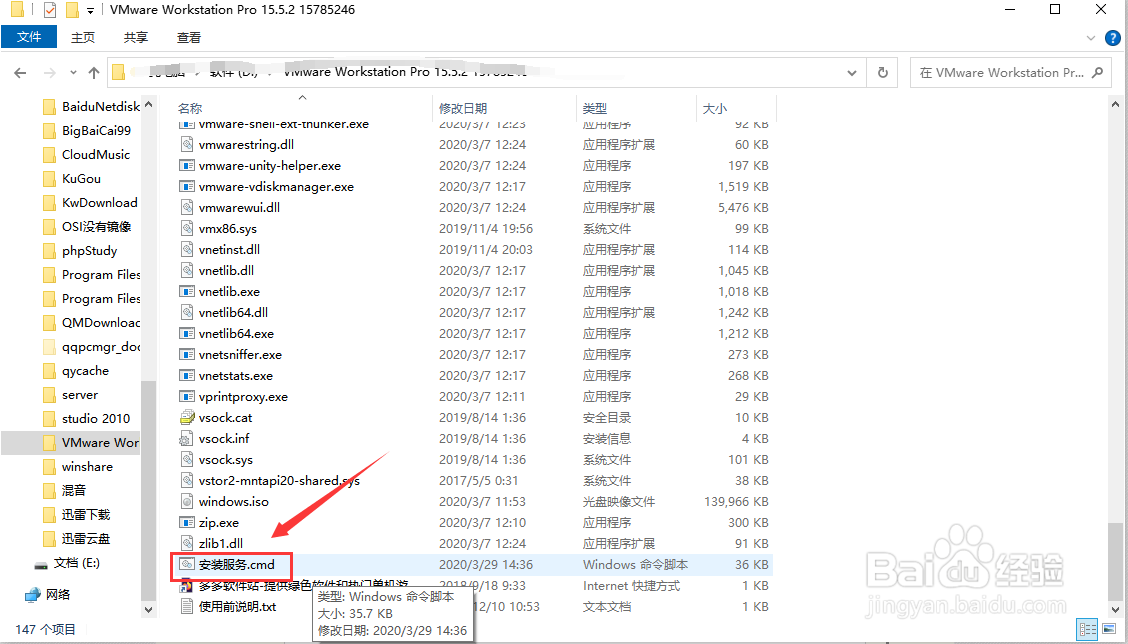The height and width of the screenshot is (644, 1128).
Task: Click the vnetlib64.dll file icon
Action: [x=187, y=312]
